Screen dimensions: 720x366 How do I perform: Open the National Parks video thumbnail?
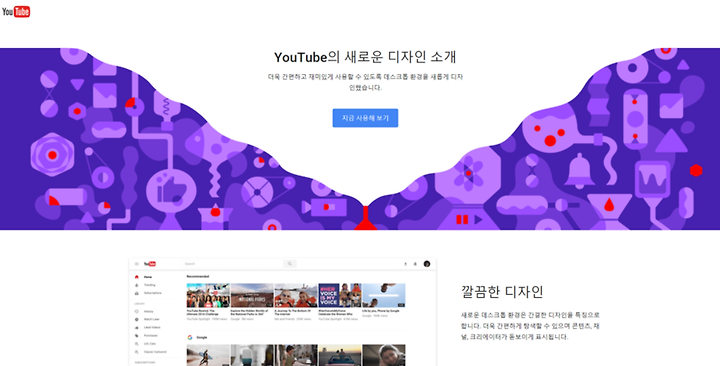click(x=252, y=295)
